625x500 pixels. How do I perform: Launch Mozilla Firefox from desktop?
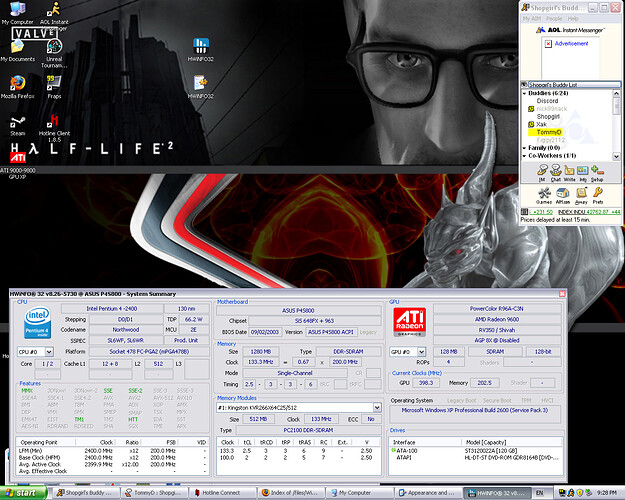coord(18,87)
